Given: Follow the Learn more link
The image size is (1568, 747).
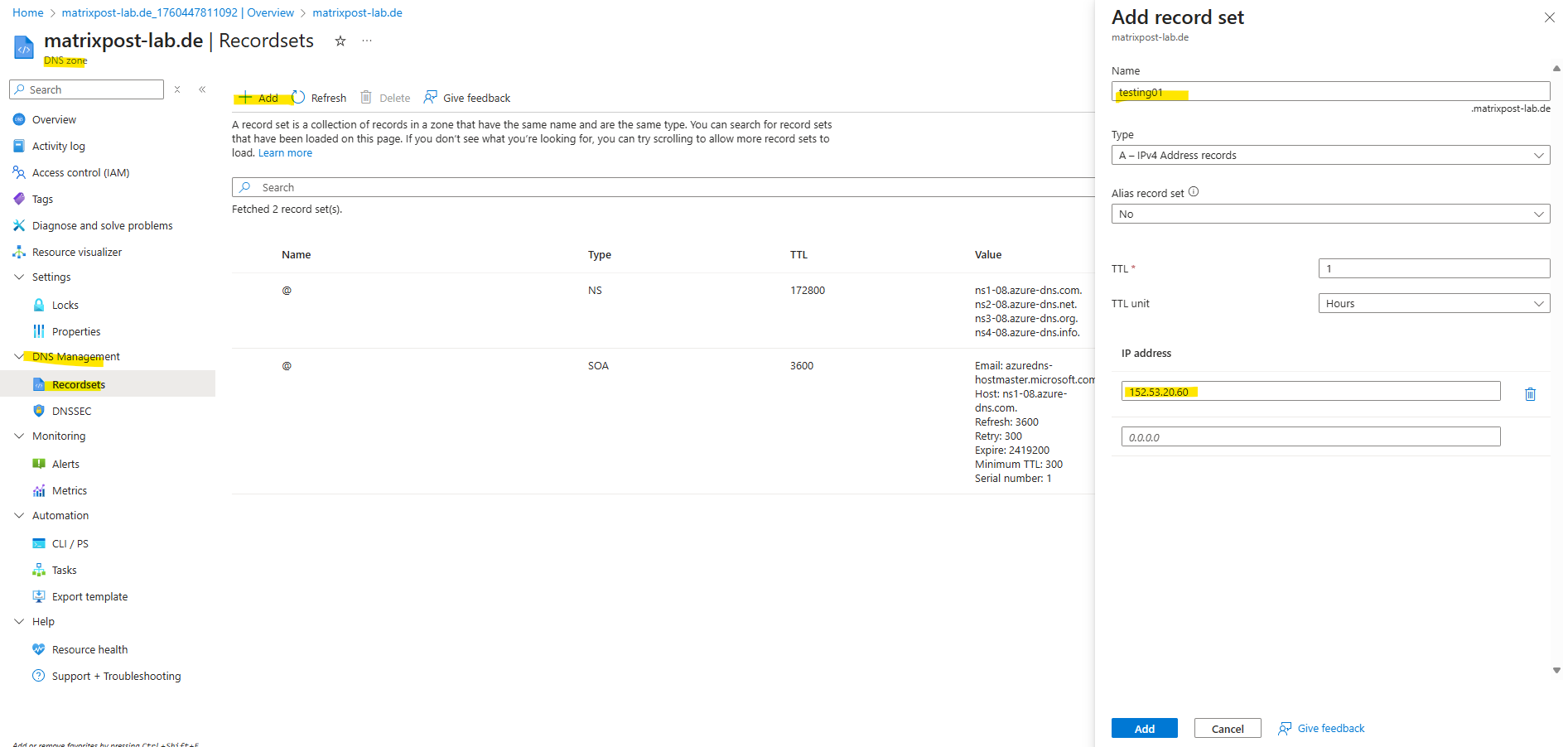Looking at the screenshot, I should (285, 153).
